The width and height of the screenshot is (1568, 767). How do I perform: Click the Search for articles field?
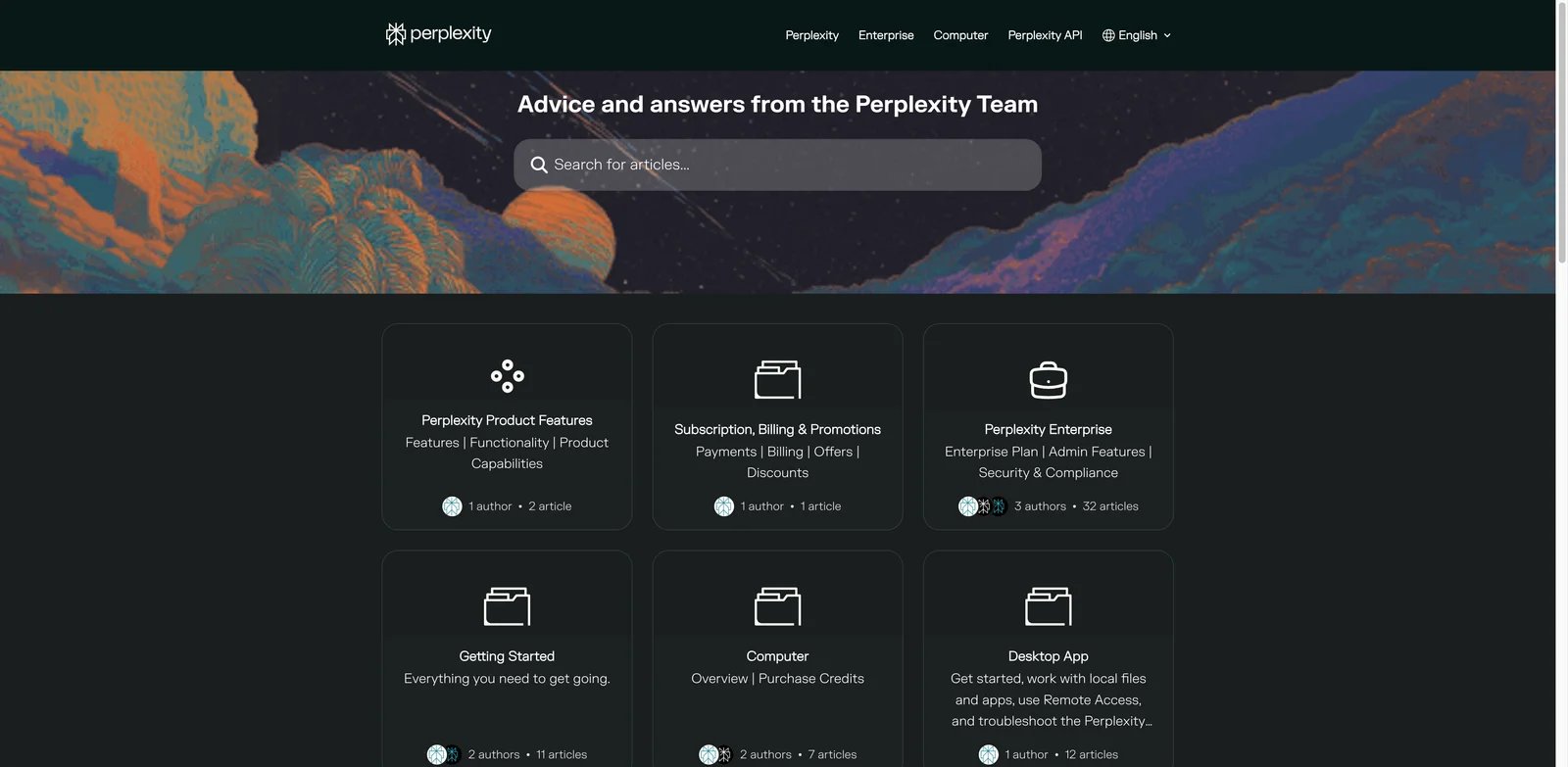tap(777, 165)
